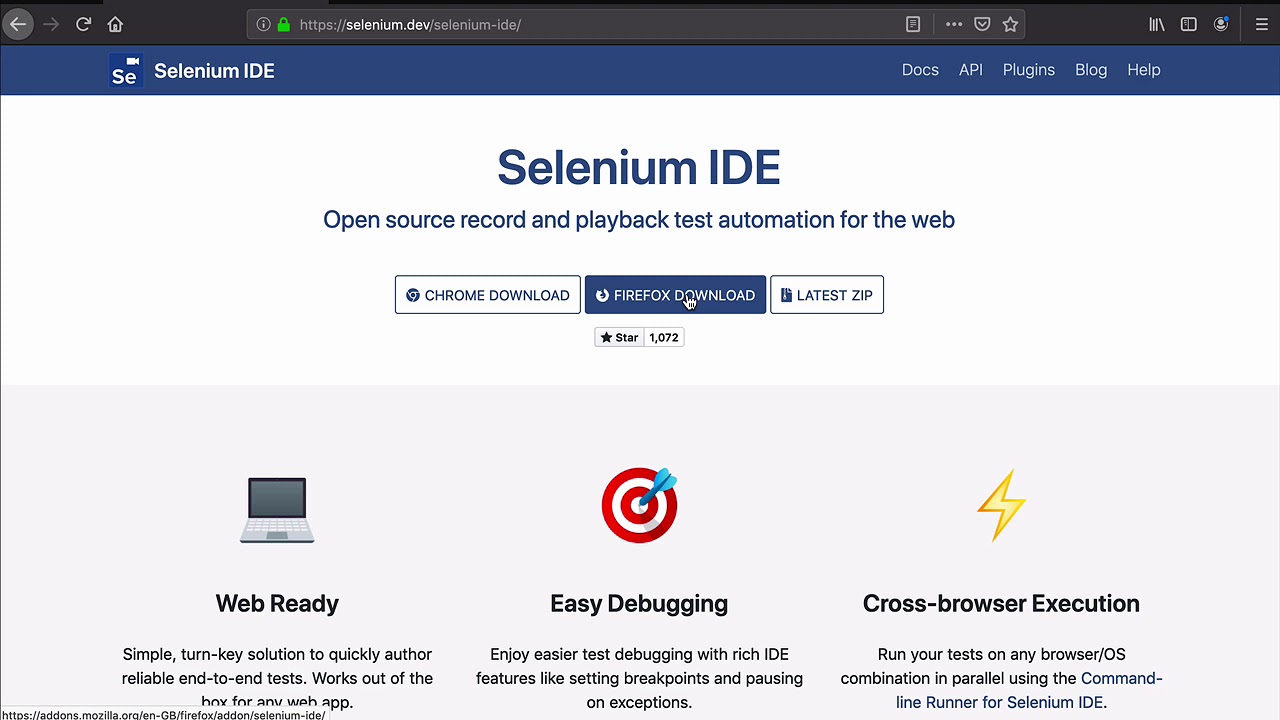Viewport: 1280px width, 720px height.
Task: Click the green padlock security icon
Action: point(284,24)
